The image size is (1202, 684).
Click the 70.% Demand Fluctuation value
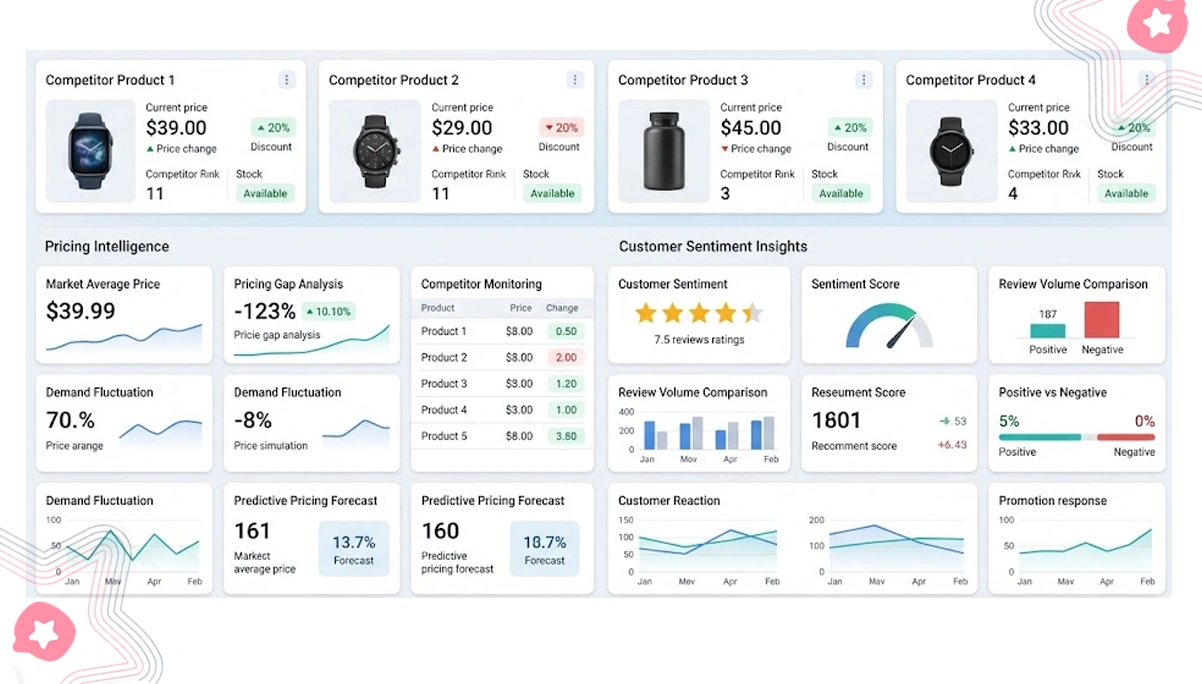[71, 420]
